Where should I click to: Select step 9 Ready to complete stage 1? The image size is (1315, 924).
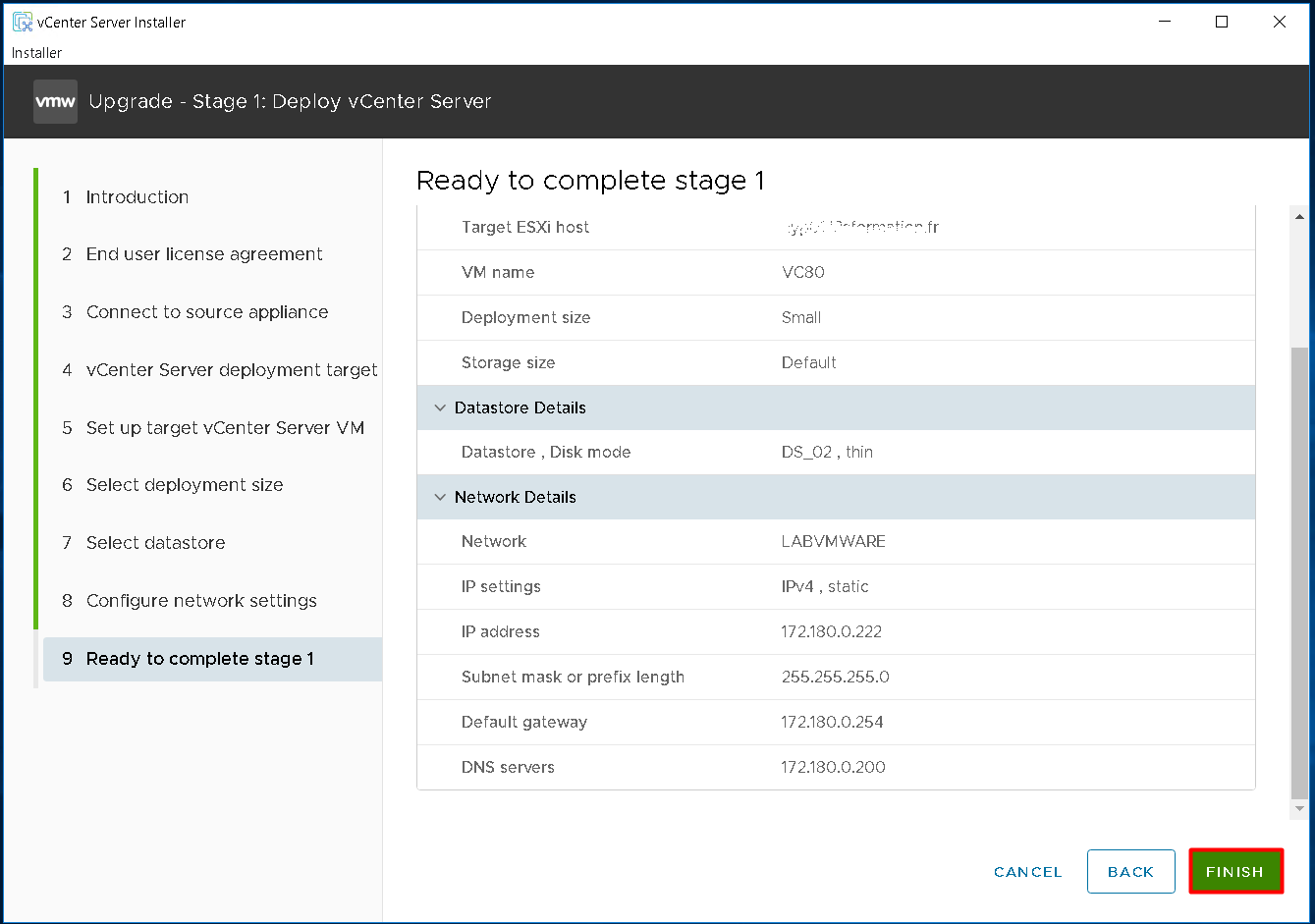tap(212, 659)
